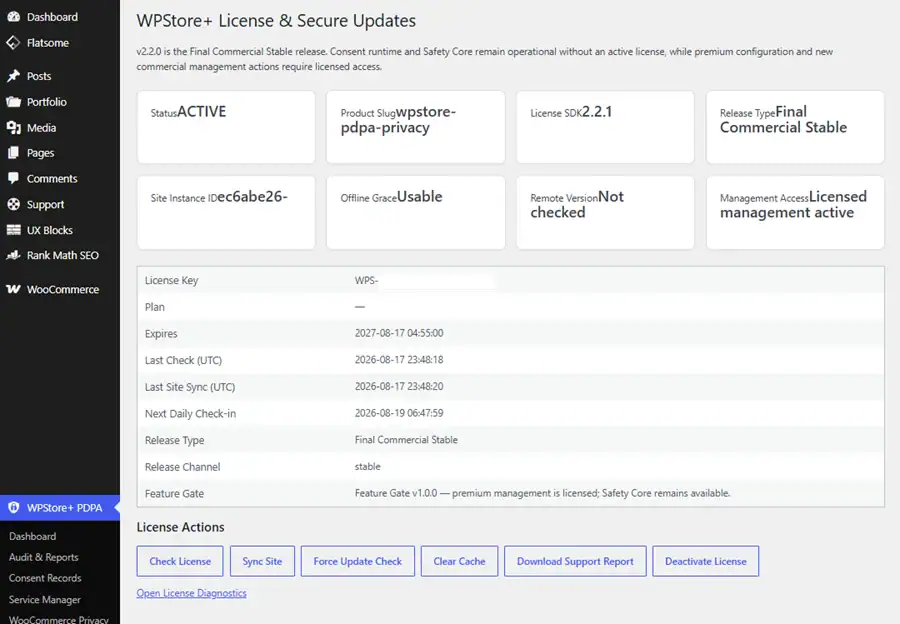Click the Posts pin icon

pyautogui.click(x=13, y=76)
